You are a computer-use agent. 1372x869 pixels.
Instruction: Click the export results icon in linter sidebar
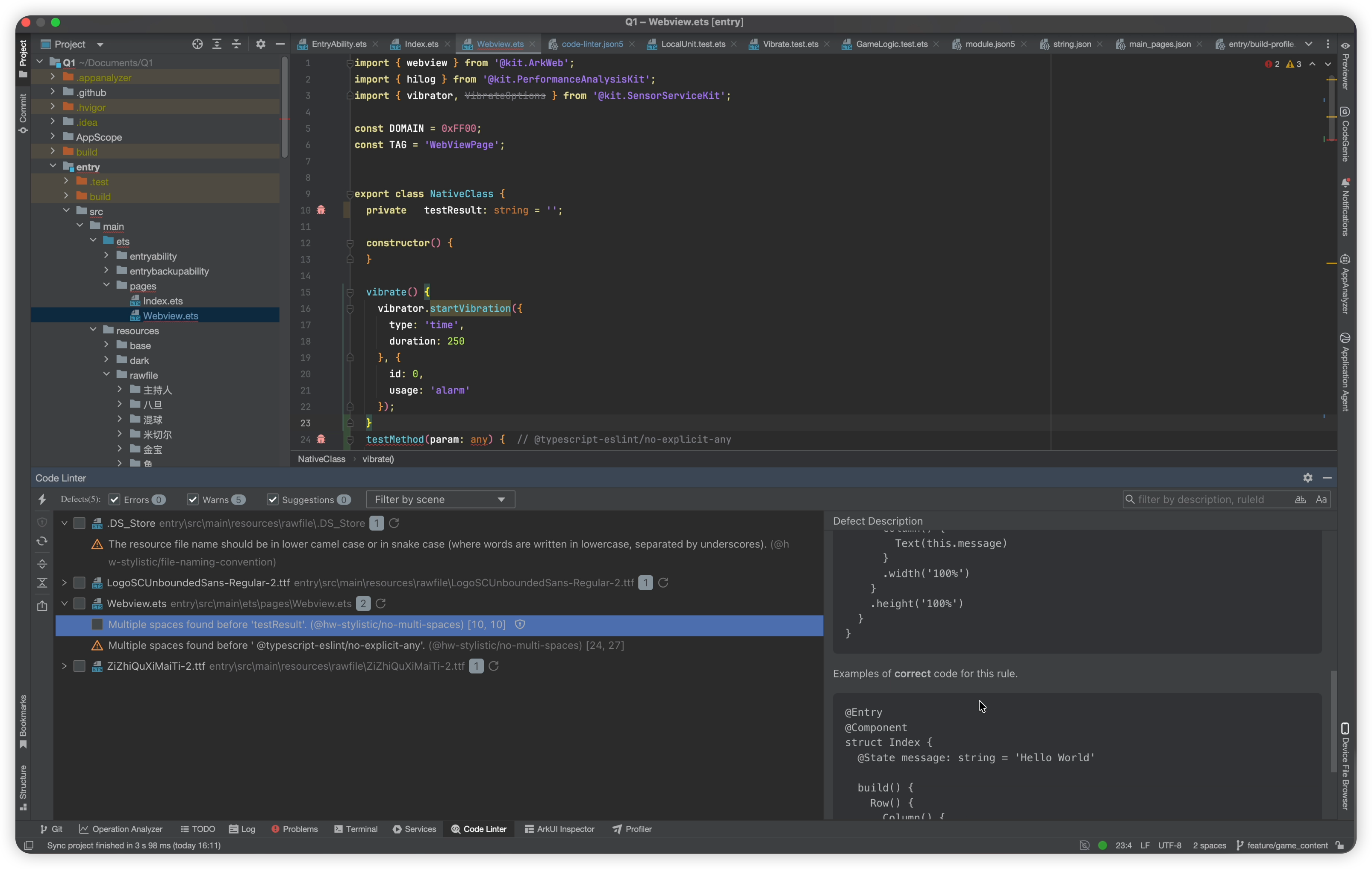42,606
